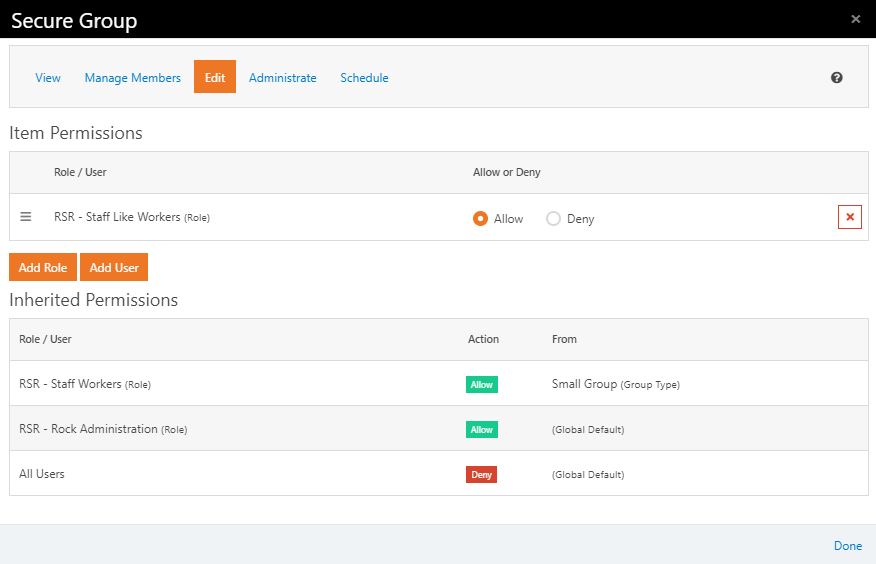The image size is (876, 564).
Task: Select the Edit tab
Action: [x=215, y=77]
